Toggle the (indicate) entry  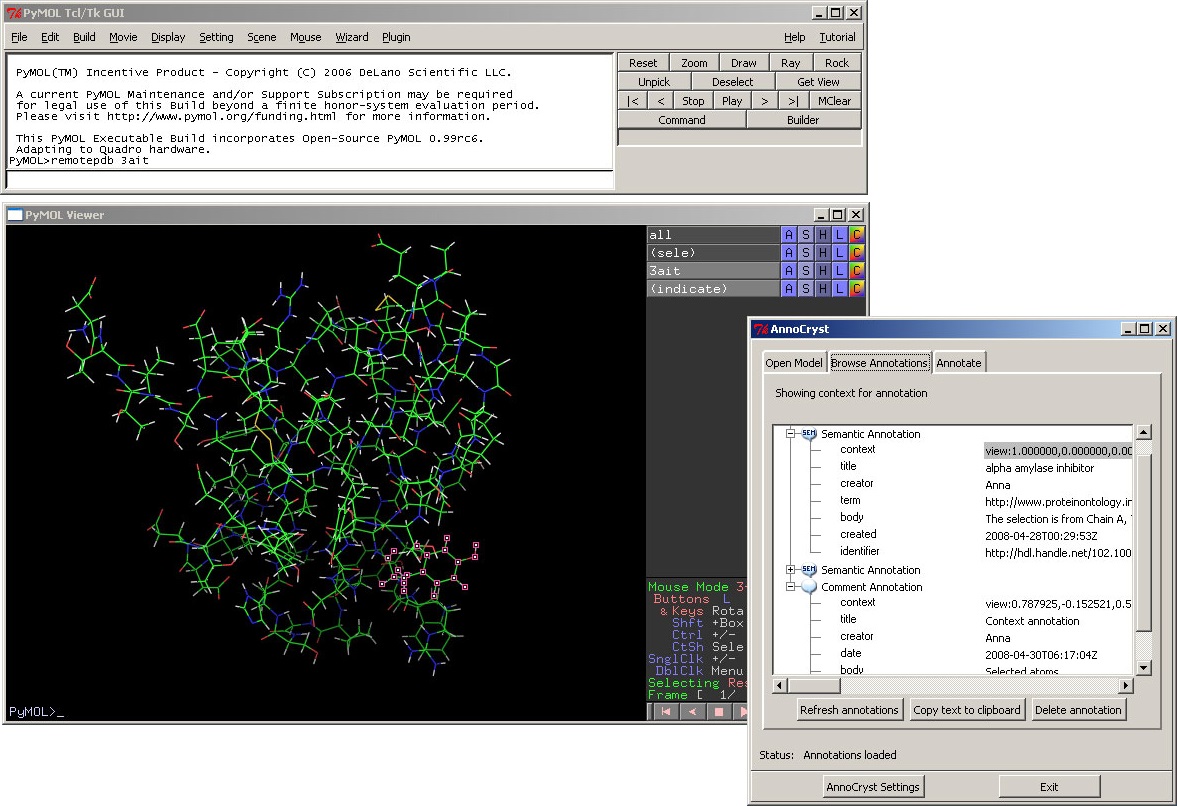pyautogui.click(x=712, y=289)
